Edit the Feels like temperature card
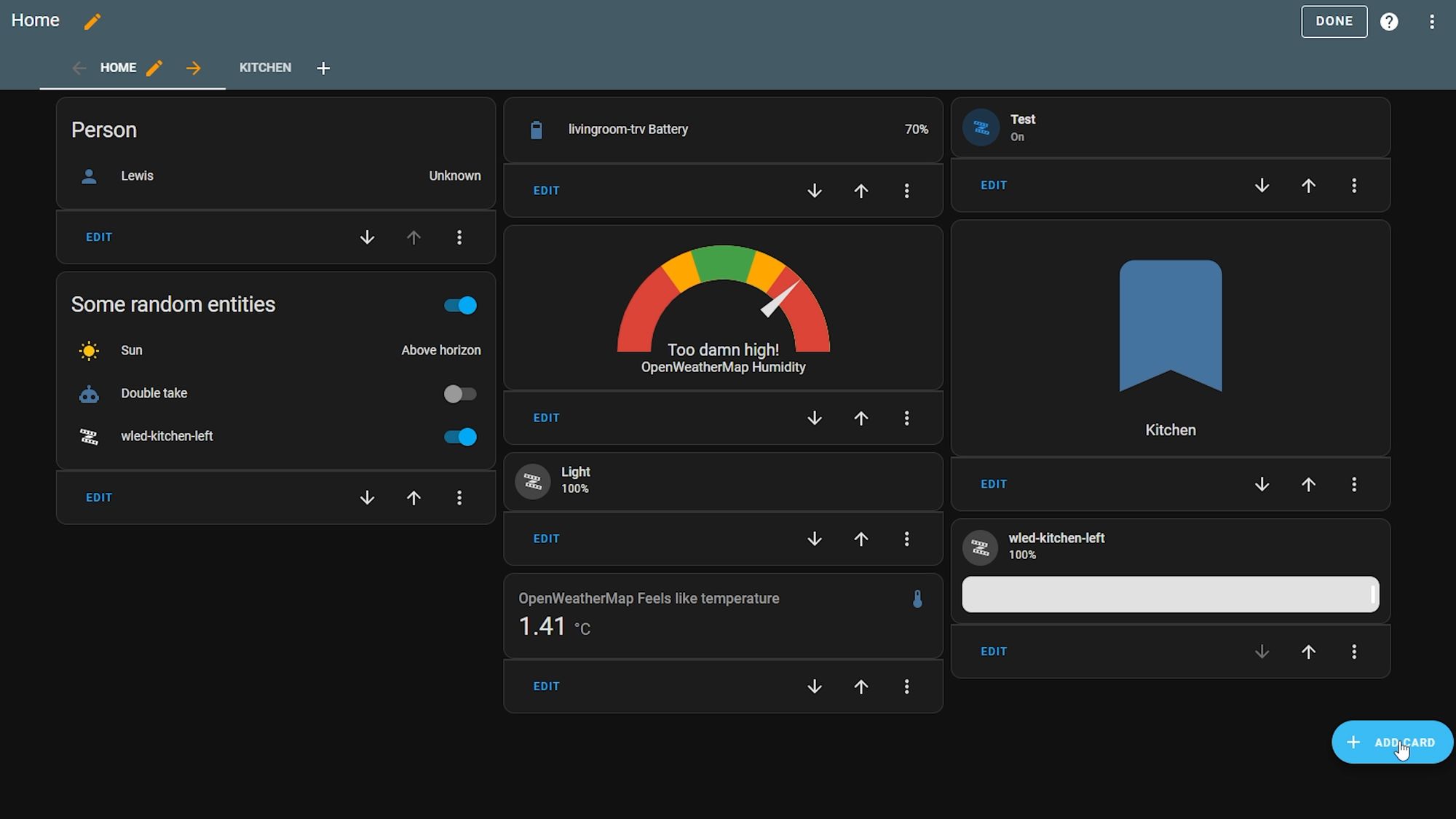Screen dimensions: 1456x819 click(547, 687)
